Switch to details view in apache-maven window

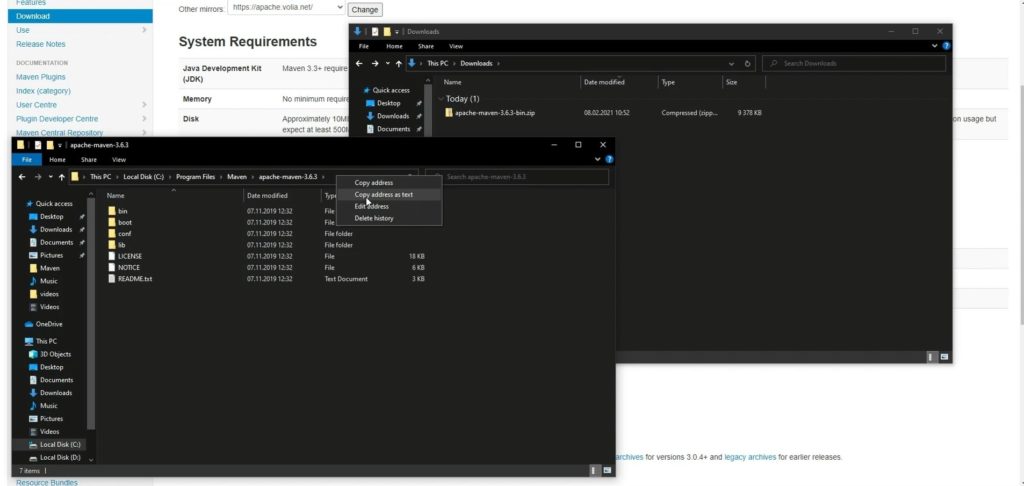594,470
